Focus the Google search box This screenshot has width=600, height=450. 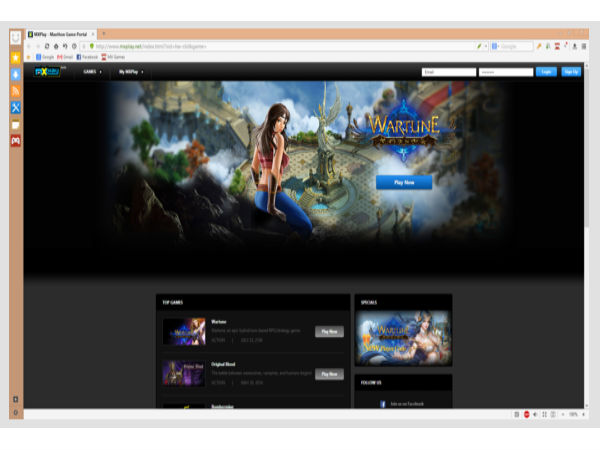click(x=516, y=46)
